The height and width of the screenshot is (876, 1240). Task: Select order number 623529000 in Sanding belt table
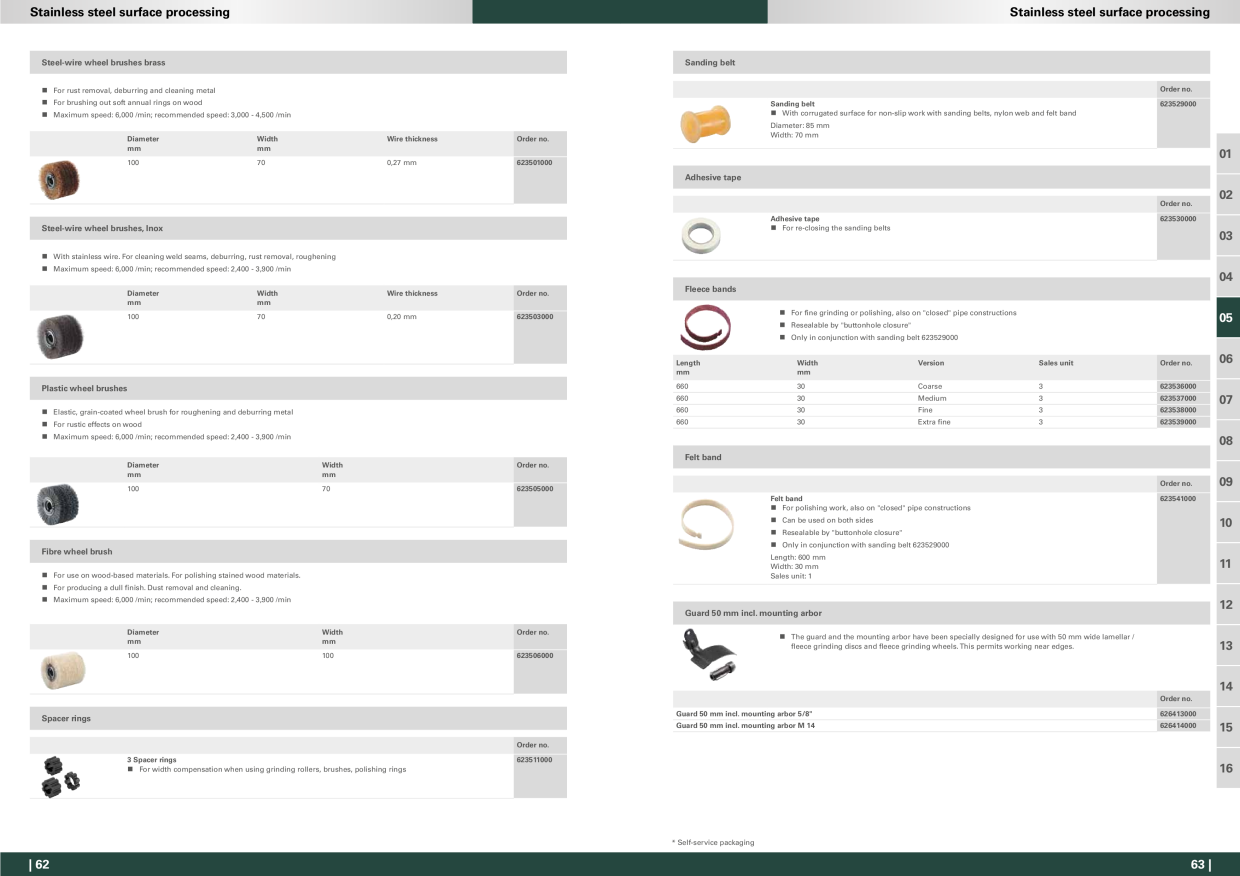pyautogui.click(x=1178, y=103)
